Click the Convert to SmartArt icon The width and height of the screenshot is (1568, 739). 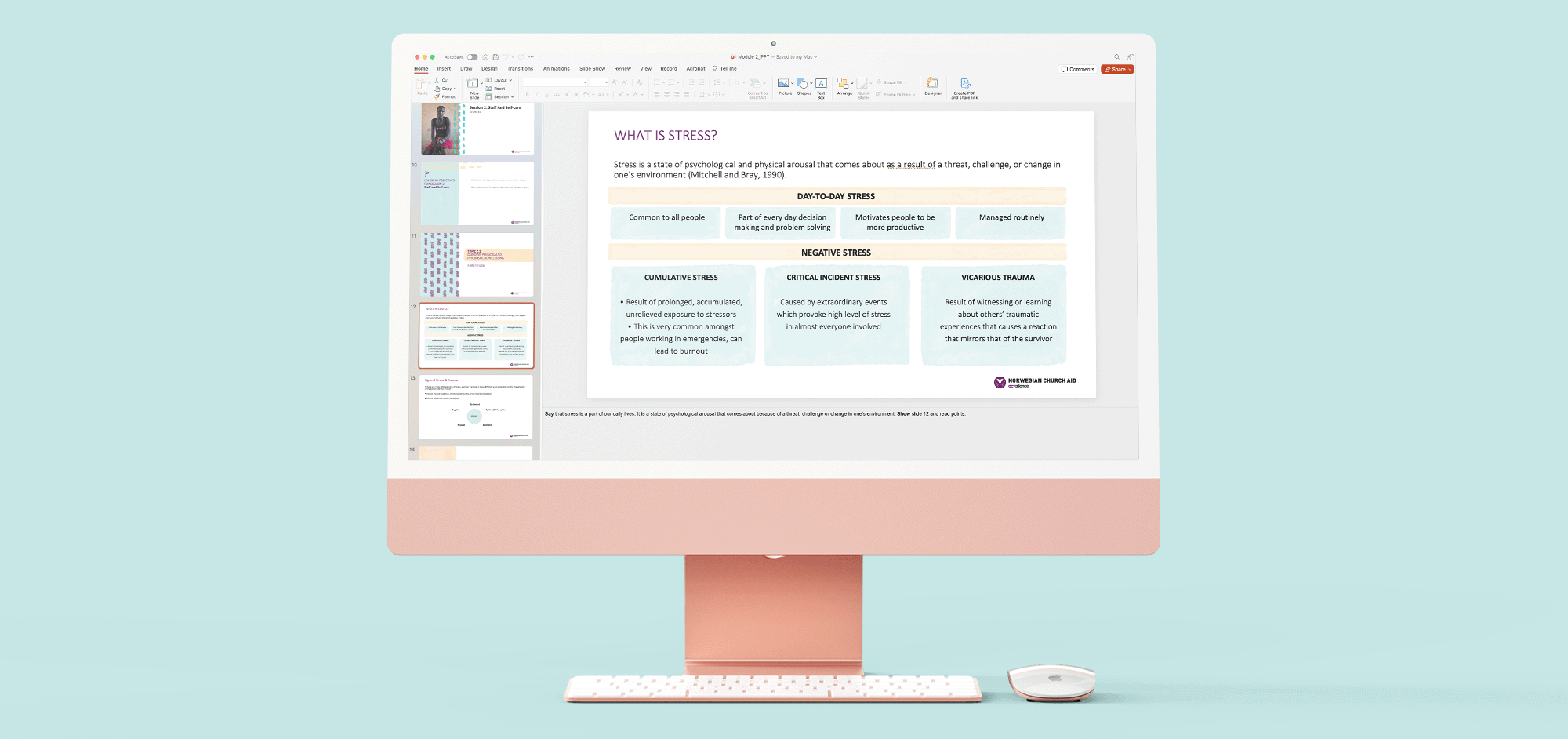pos(754,83)
